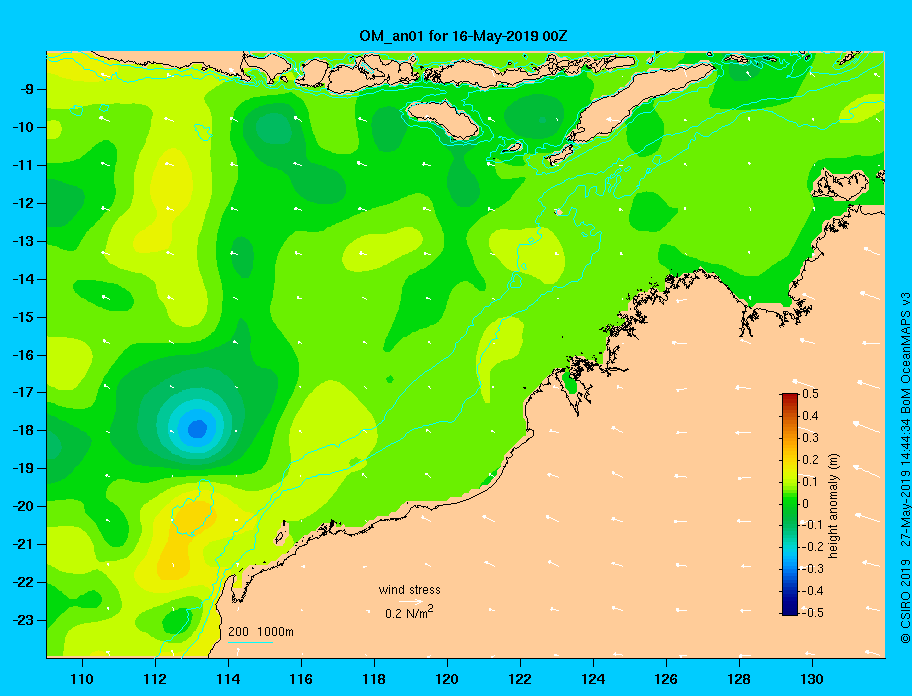Click the latitude label -15
This screenshot has width=912, height=696.
[x=23, y=317]
